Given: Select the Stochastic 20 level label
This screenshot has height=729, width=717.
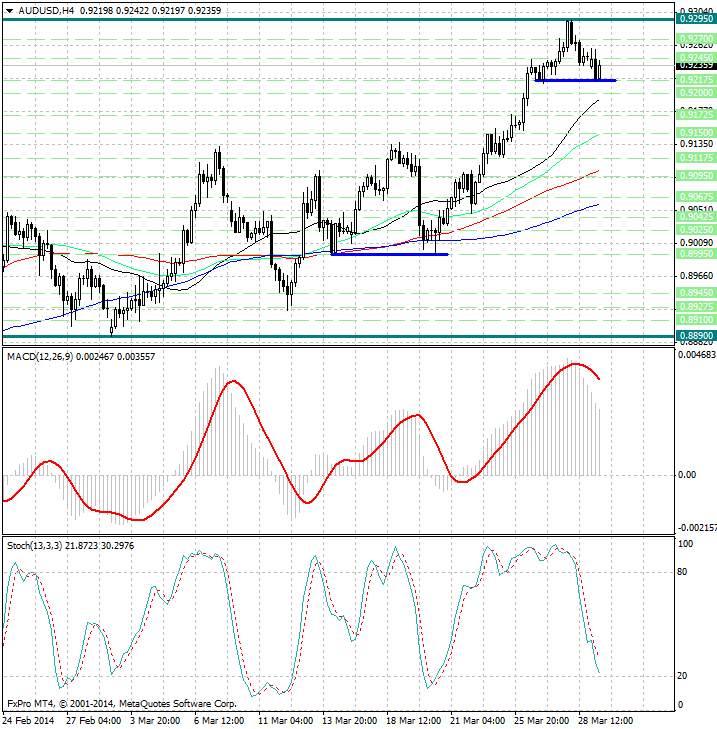Looking at the screenshot, I should [x=682, y=676].
